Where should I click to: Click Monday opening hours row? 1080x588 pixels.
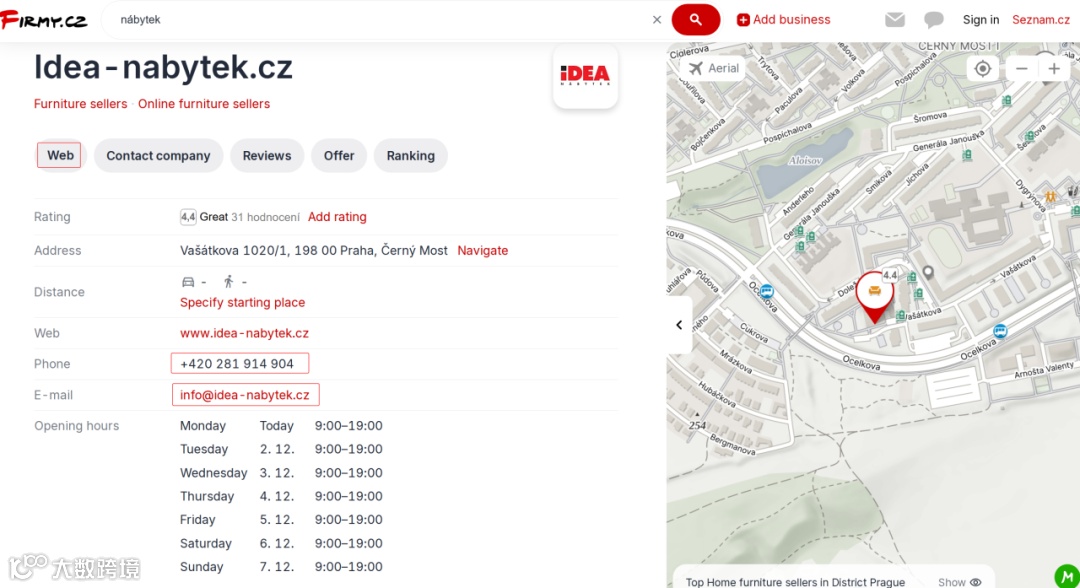(281, 426)
